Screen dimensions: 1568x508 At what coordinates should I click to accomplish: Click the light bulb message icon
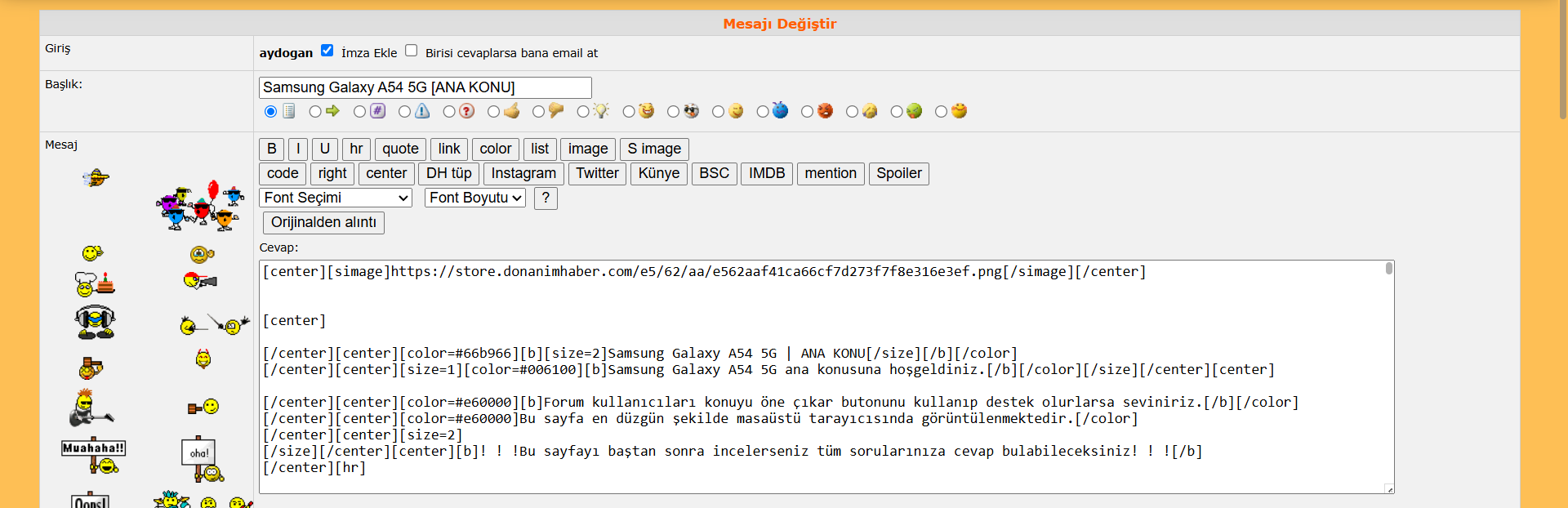tap(601, 110)
